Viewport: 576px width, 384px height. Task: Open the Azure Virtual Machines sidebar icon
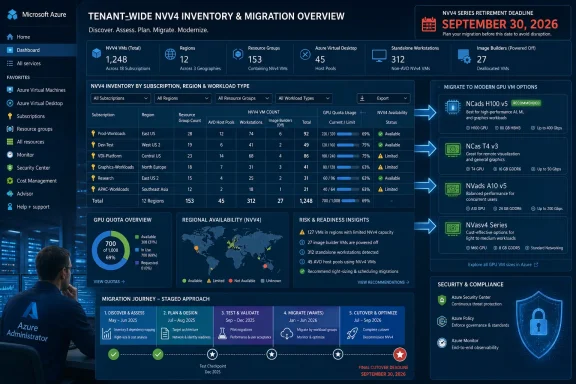(x=10, y=90)
